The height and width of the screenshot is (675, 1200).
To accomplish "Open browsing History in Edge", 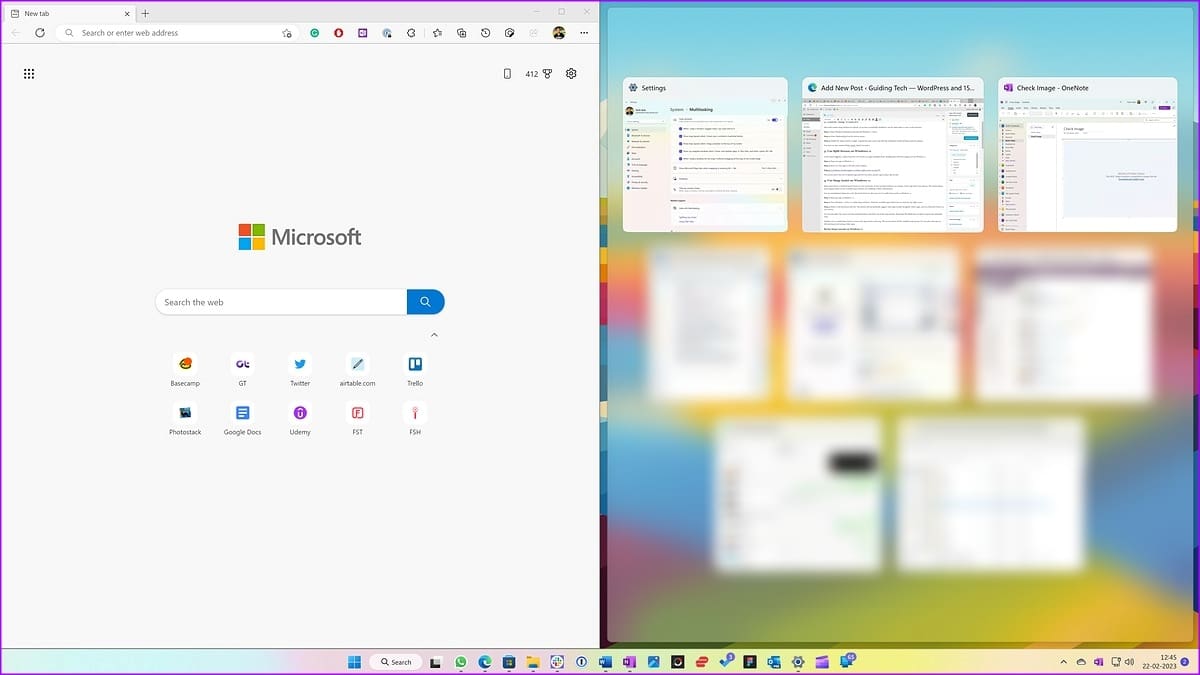I will [485, 33].
